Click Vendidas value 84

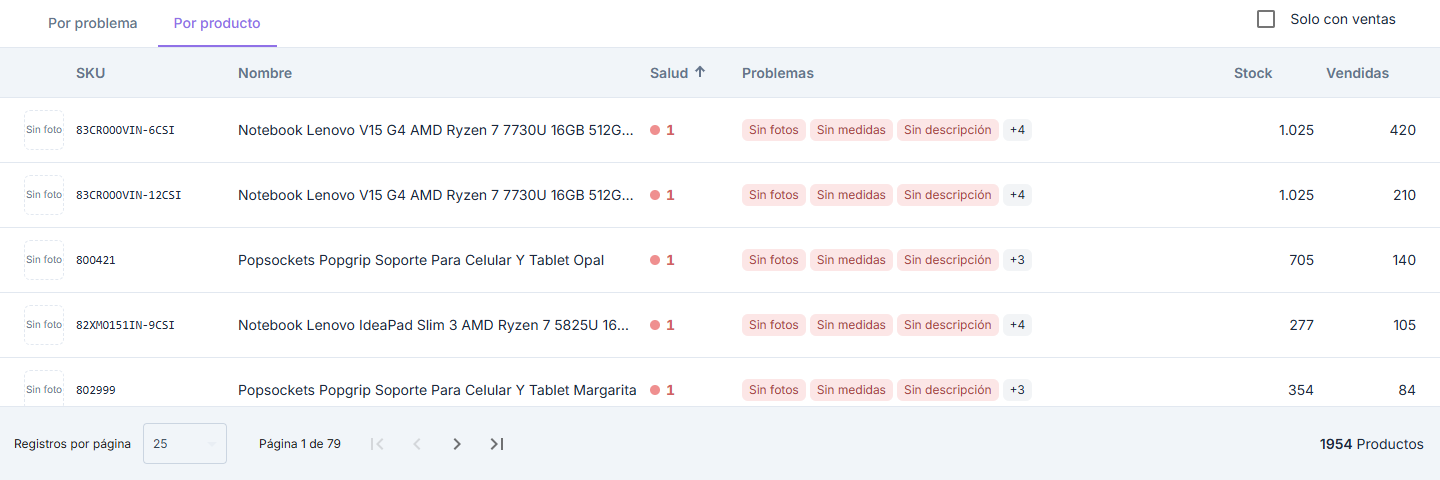pos(1407,390)
